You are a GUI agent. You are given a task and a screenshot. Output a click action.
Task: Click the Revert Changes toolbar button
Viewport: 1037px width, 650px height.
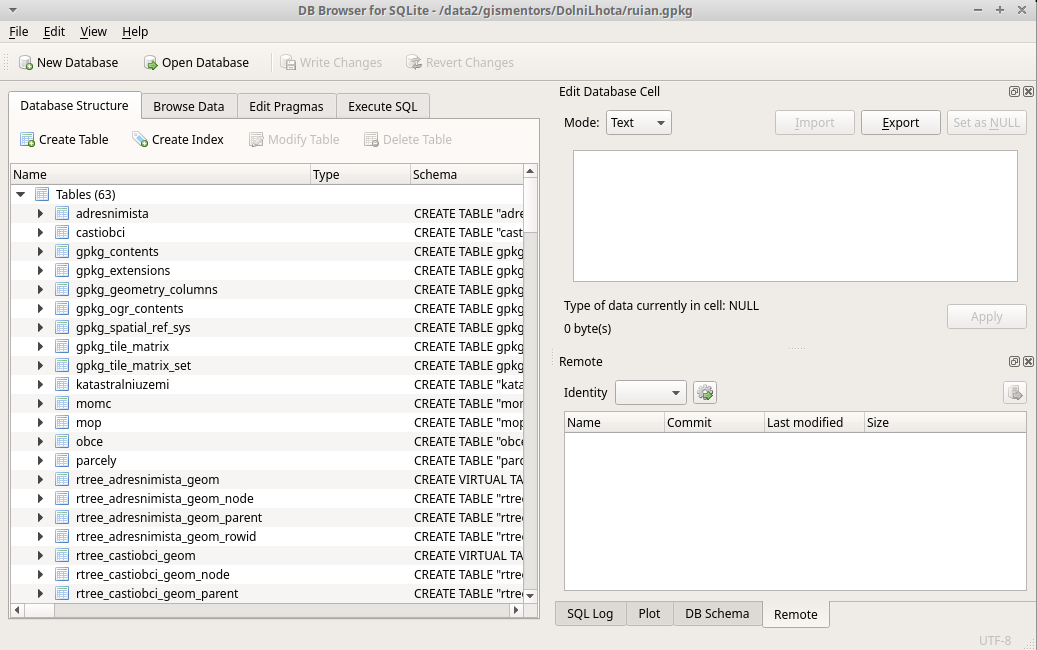point(460,63)
